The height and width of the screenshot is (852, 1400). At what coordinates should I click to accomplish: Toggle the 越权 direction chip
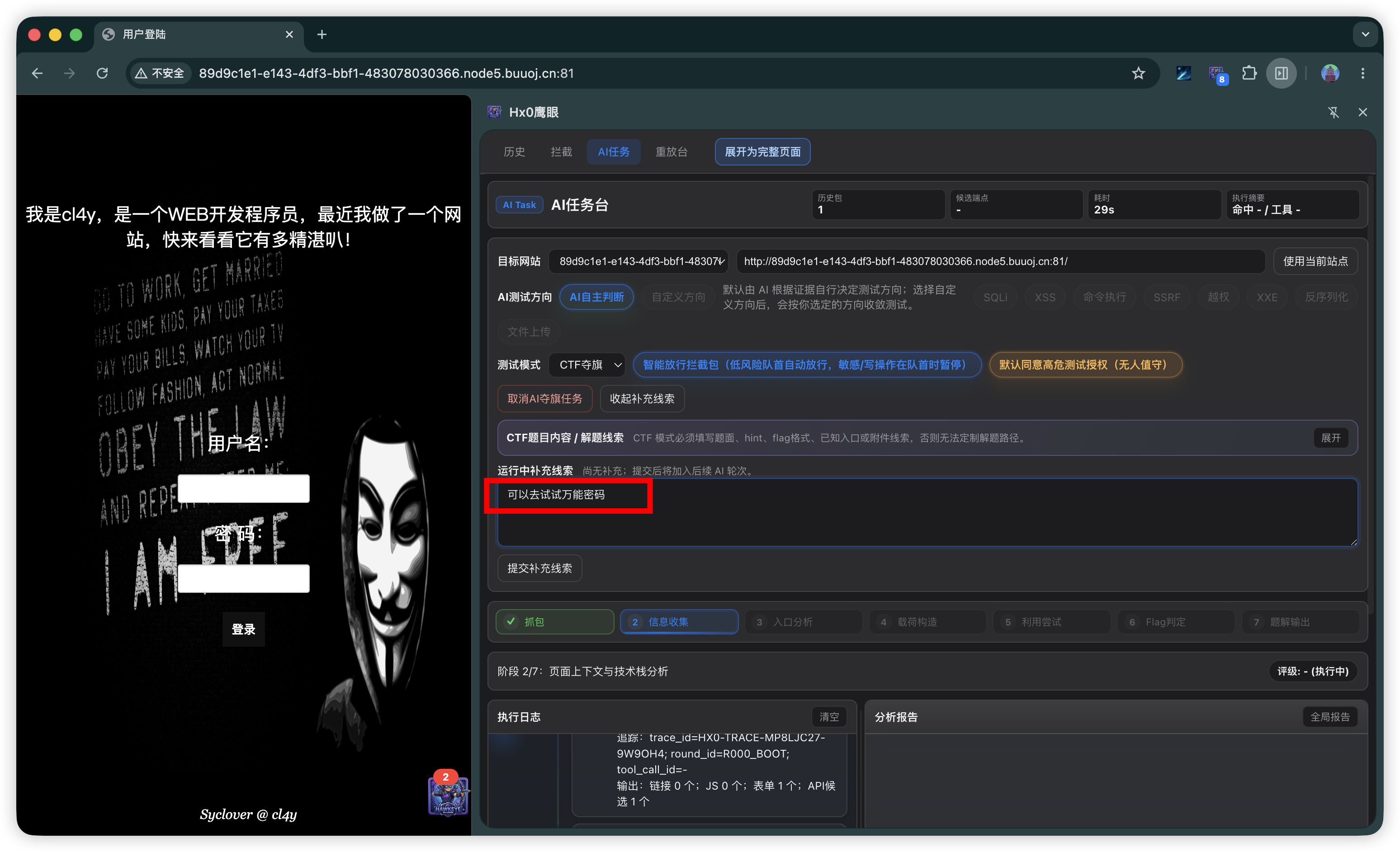coord(1218,297)
